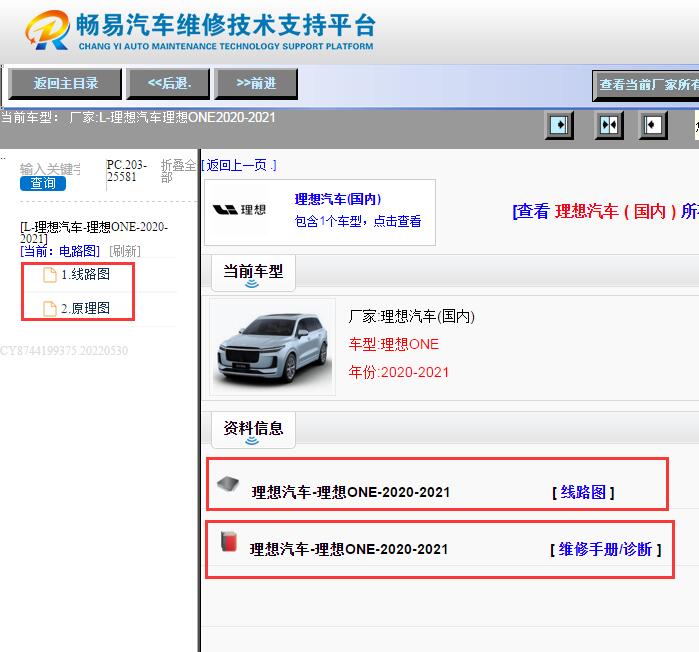The width and height of the screenshot is (699, 652).
Task: Click the left-panel expand arrow icon
Action: (559, 125)
